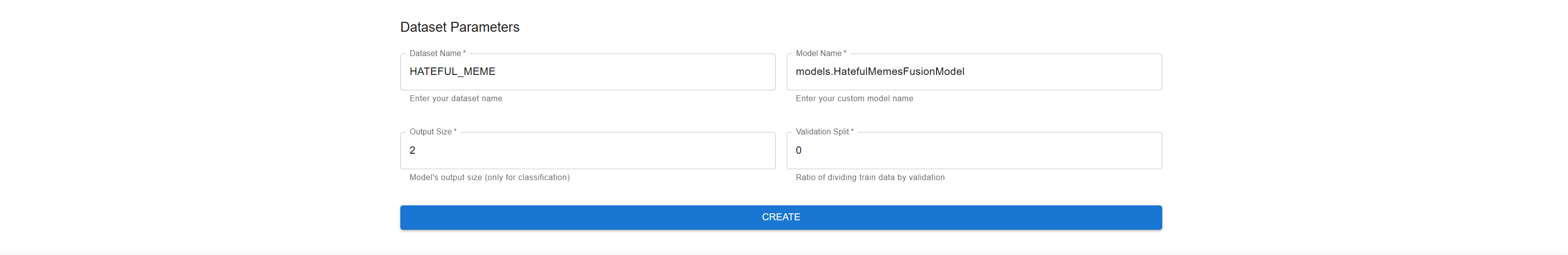Click the value 2 in Output Size

point(413,150)
